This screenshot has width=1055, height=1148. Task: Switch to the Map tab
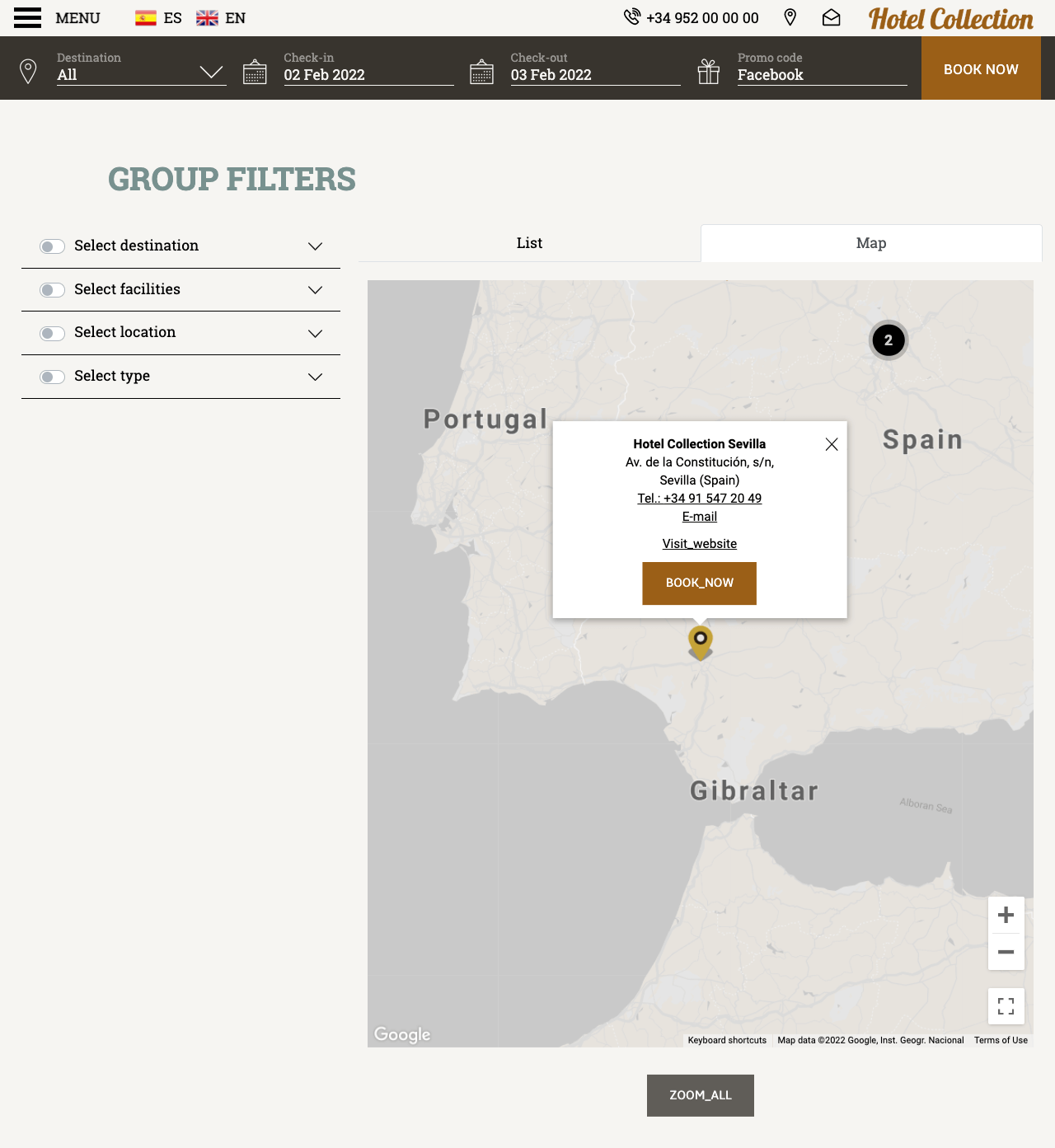tap(871, 243)
